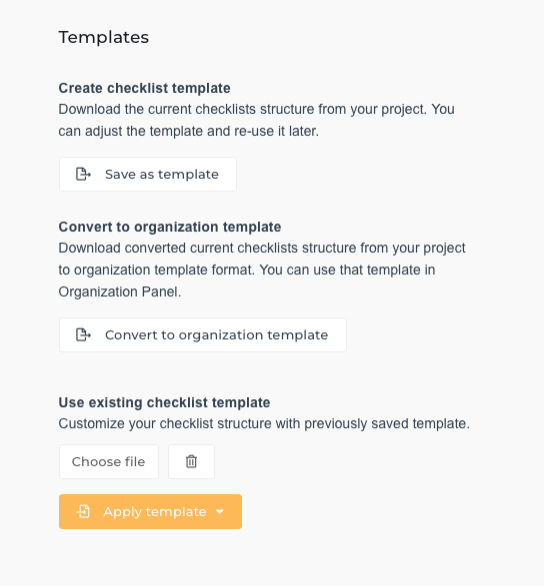Click the Use existing checklist template heading

pyautogui.click(x=164, y=403)
